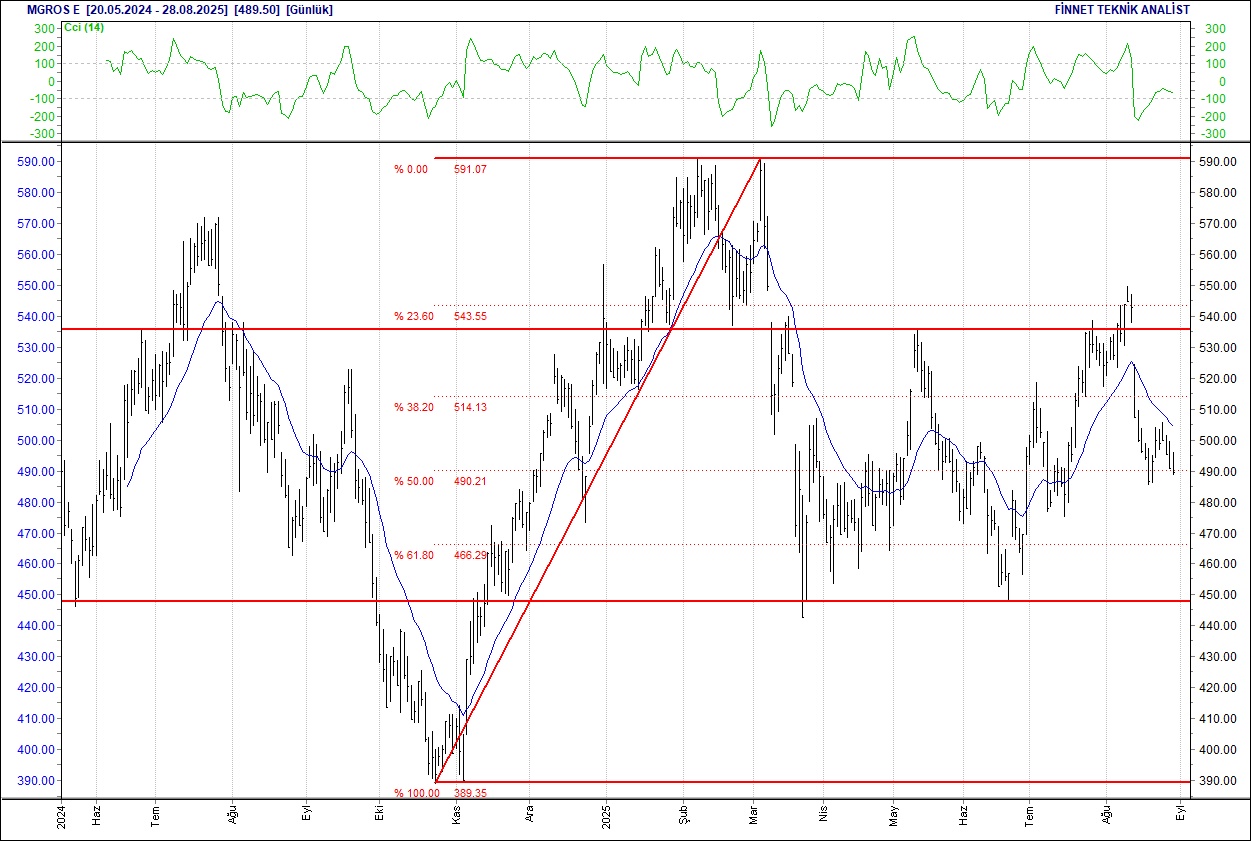
Task: Click the last price value [489.50]
Action: pos(256,9)
